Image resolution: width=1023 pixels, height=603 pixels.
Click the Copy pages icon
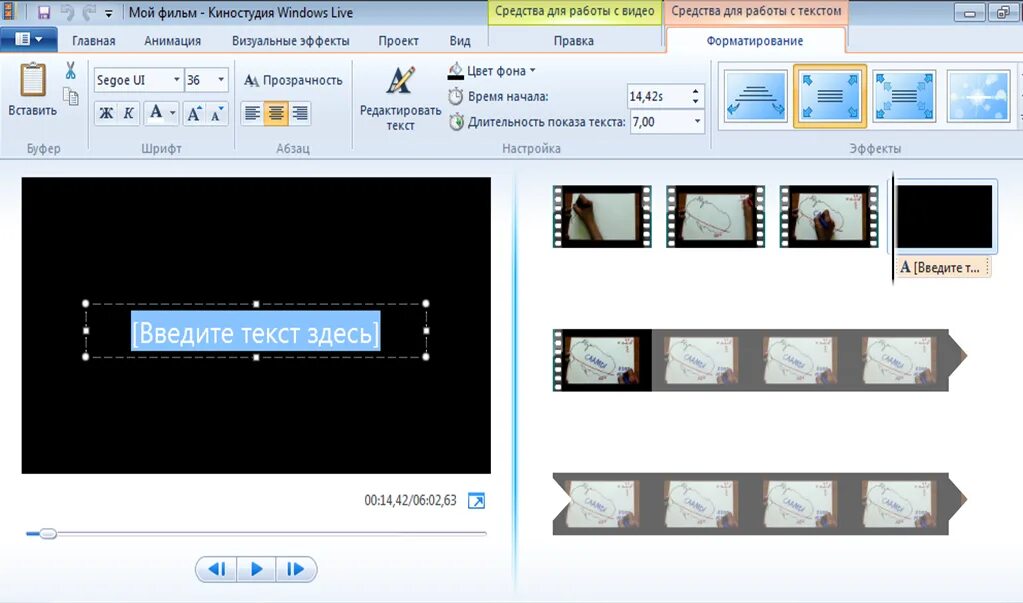click(70, 97)
